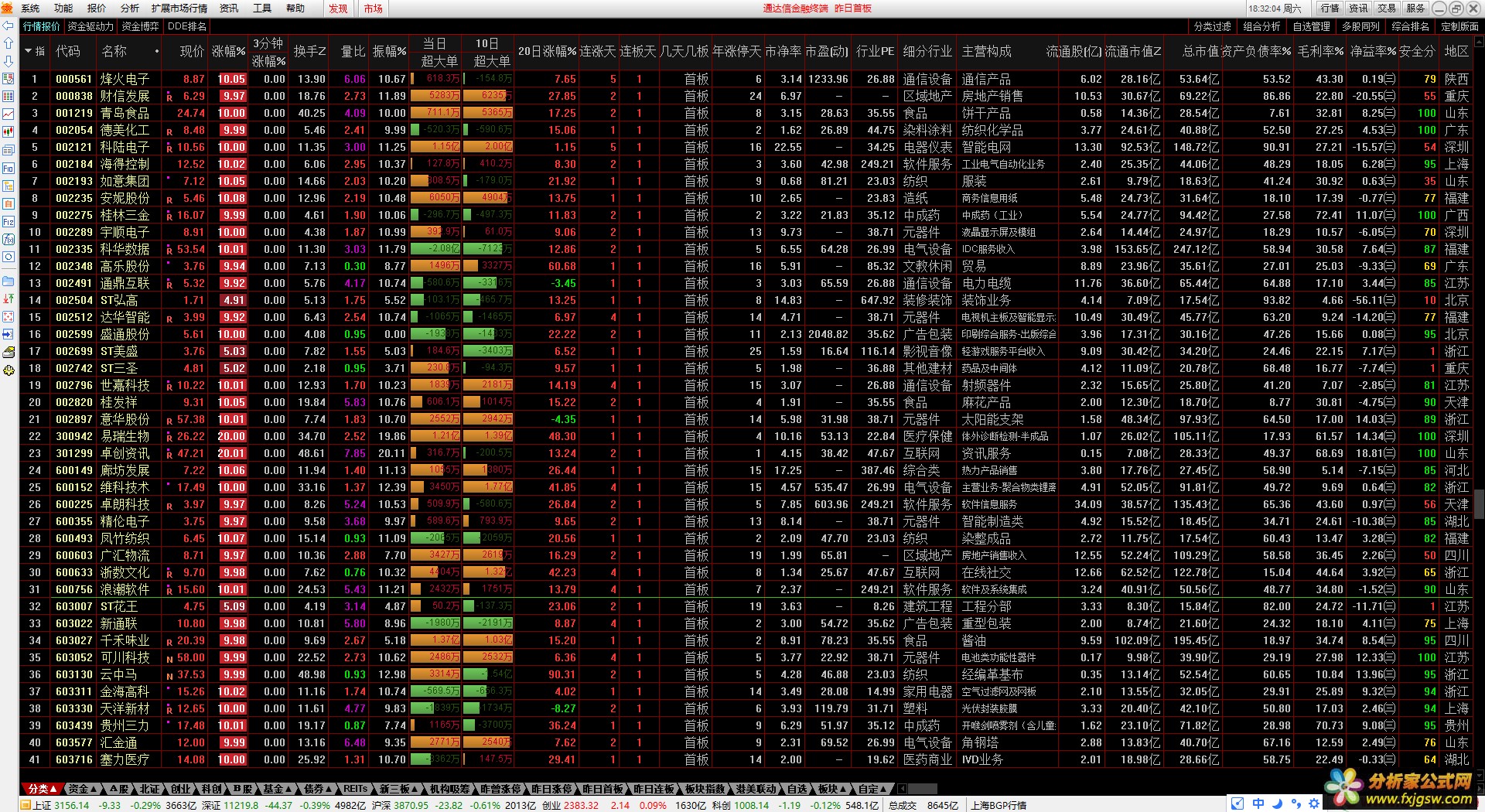Click the yellow flower settings sidebar icon

pos(9,370)
